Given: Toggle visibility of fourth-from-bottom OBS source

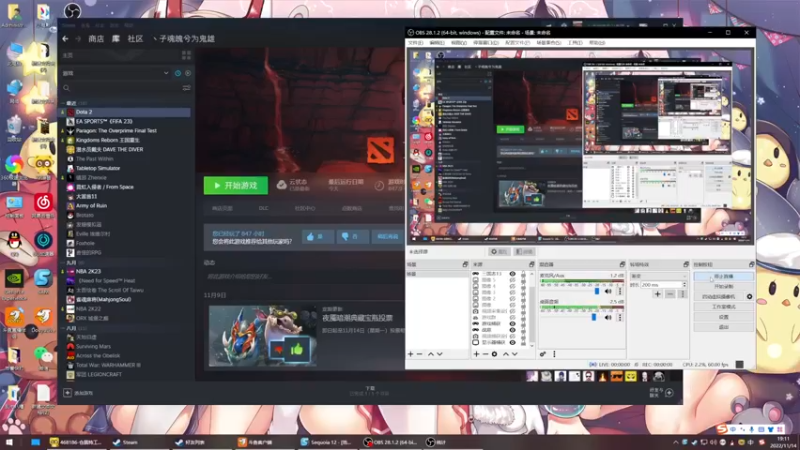Looking at the screenshot, I should (512, 323).
